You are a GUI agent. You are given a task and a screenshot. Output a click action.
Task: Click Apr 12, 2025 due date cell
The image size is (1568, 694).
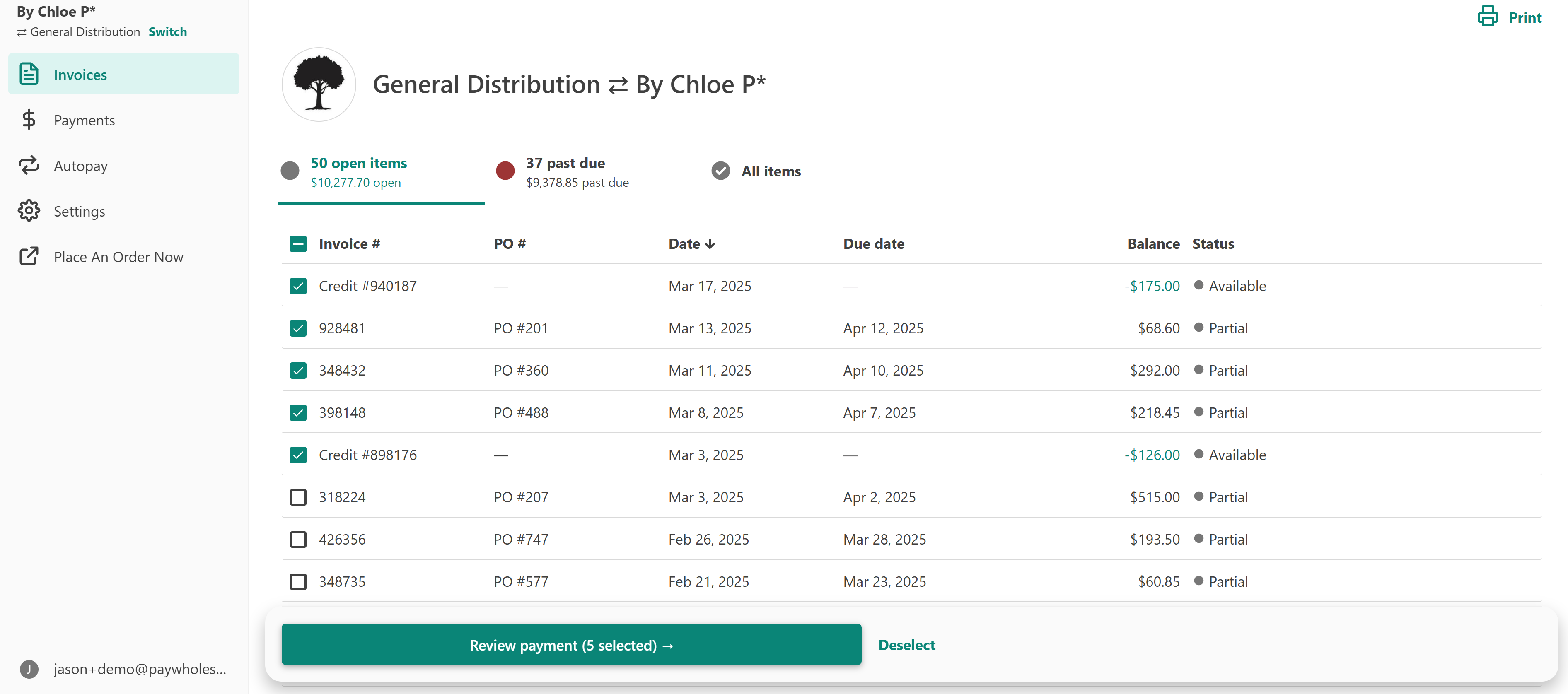pyautogui.click(x=883, y=328)
